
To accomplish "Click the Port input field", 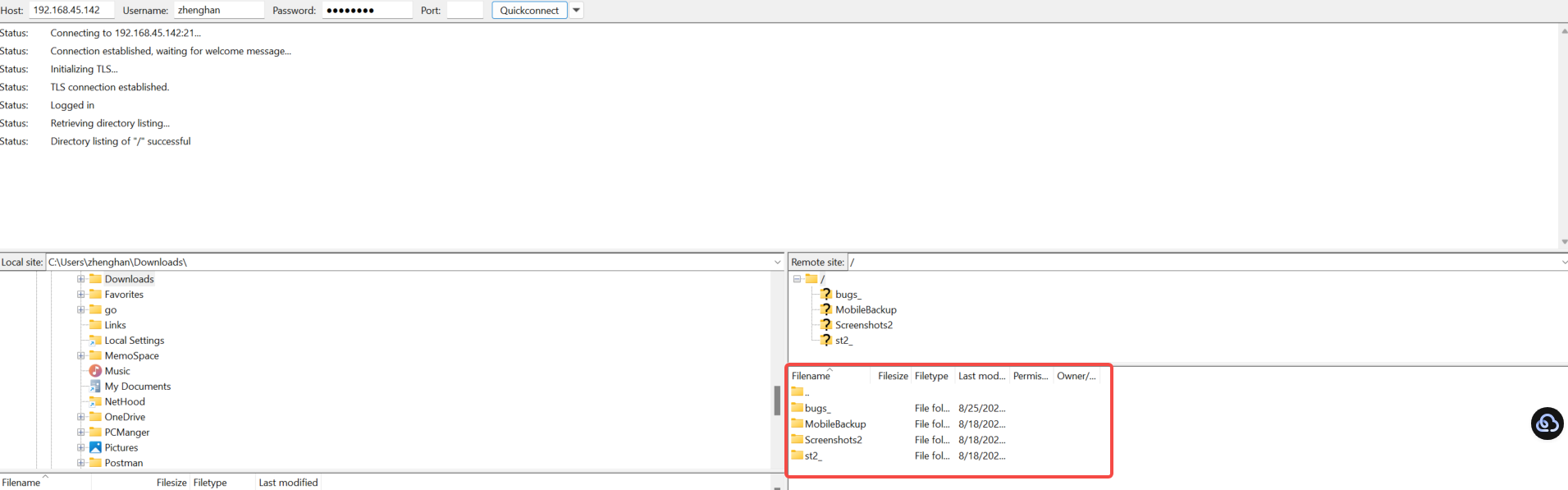I will 464,10.
